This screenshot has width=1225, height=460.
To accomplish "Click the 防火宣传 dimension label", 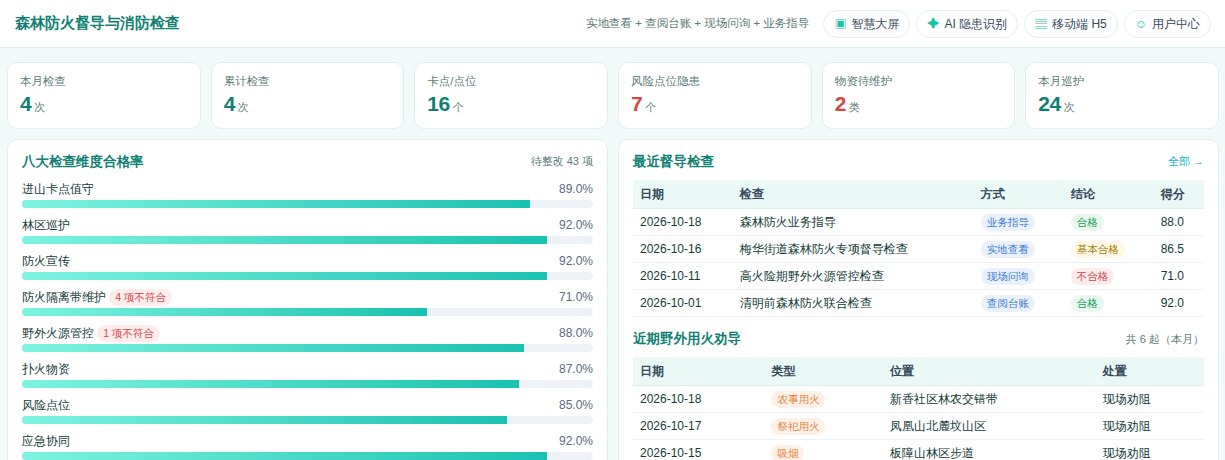I will 46,261.
